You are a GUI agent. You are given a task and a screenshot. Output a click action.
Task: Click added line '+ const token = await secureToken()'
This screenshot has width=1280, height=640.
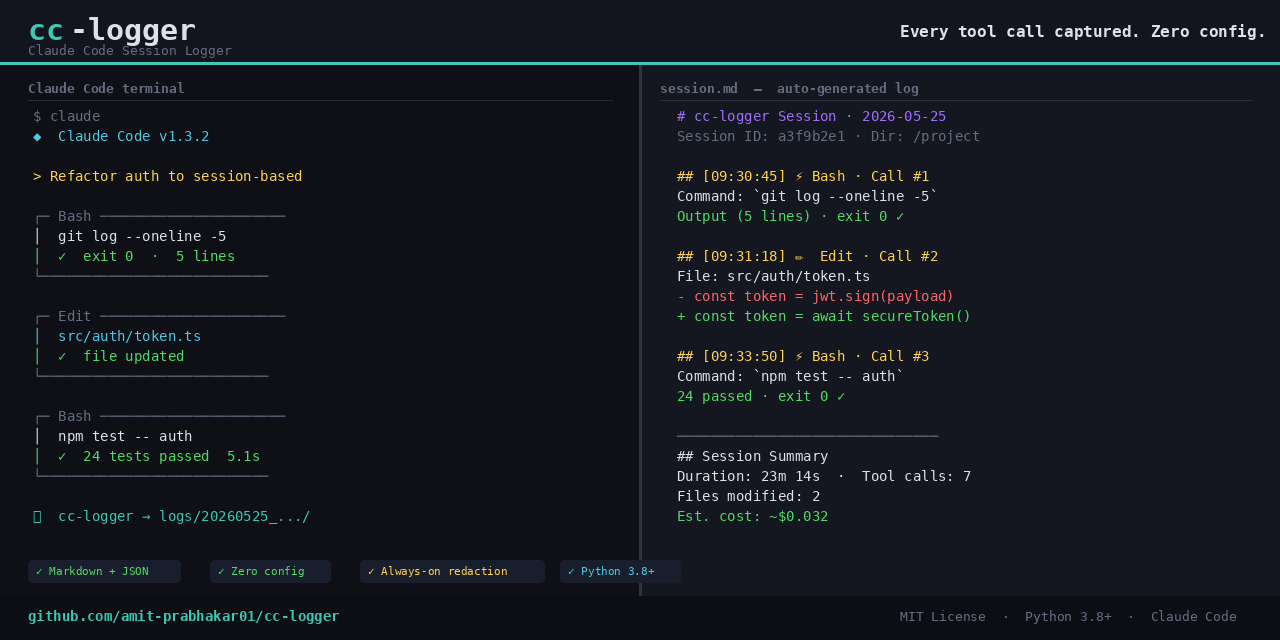(824, 317)
